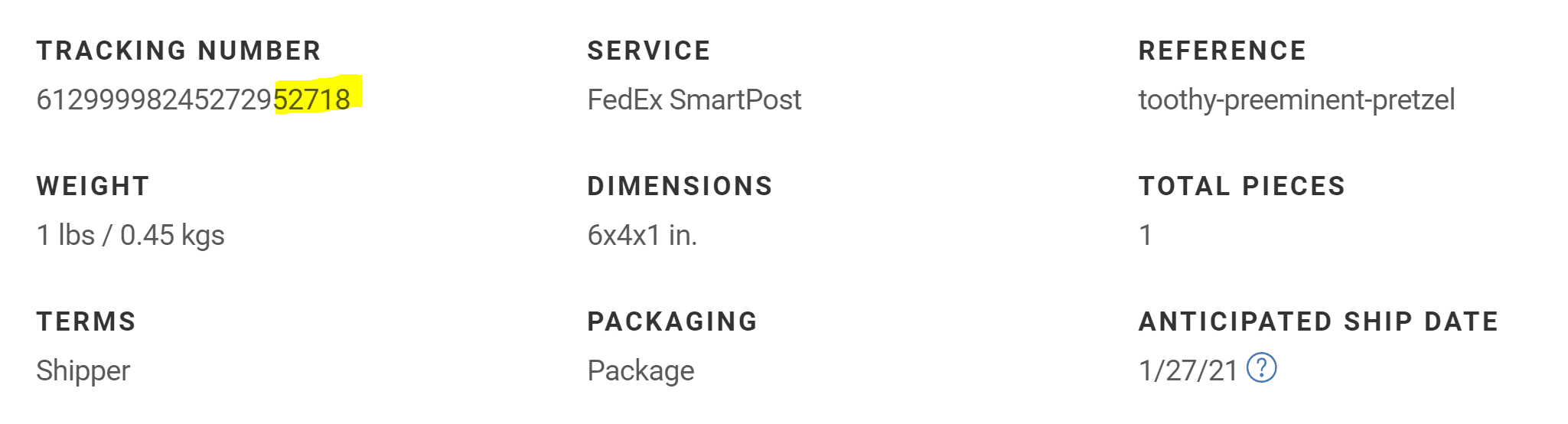
Task: Click the WEIGHT heading
Action: 93,186
